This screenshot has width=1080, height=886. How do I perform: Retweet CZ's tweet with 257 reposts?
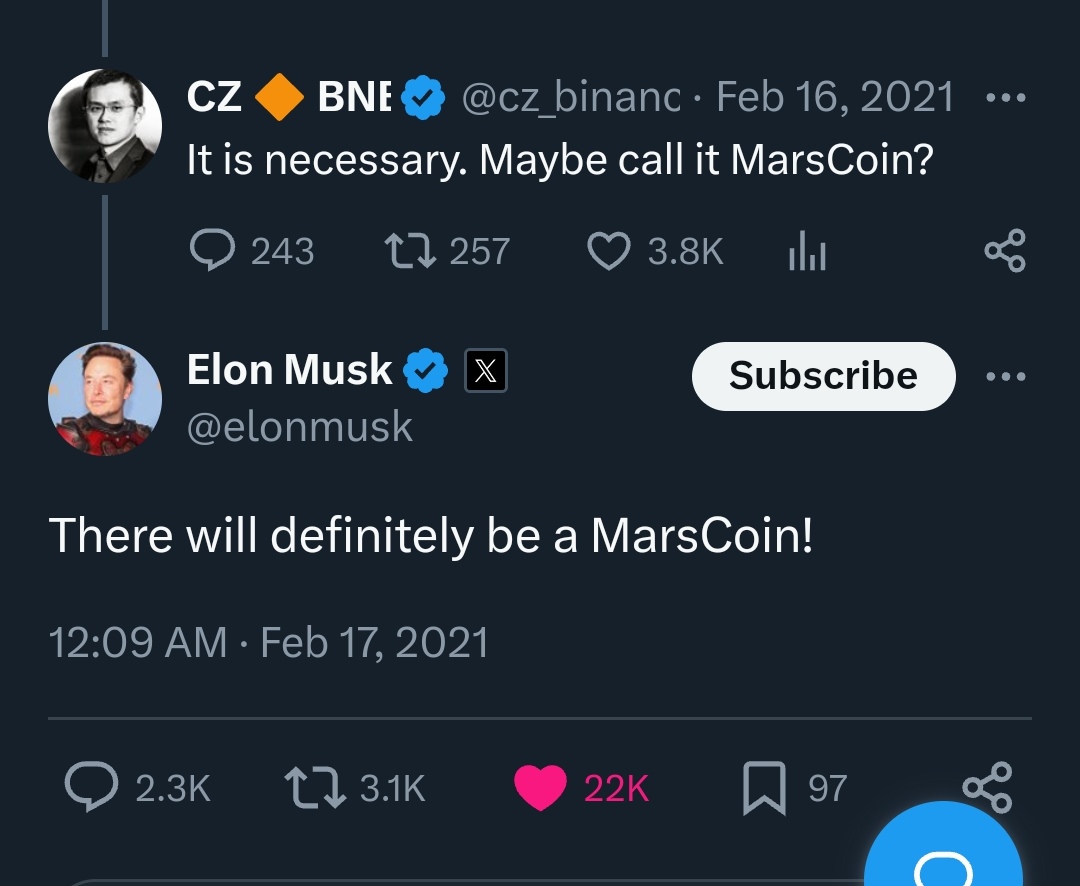pyautogui.click(x=409, y=250)
